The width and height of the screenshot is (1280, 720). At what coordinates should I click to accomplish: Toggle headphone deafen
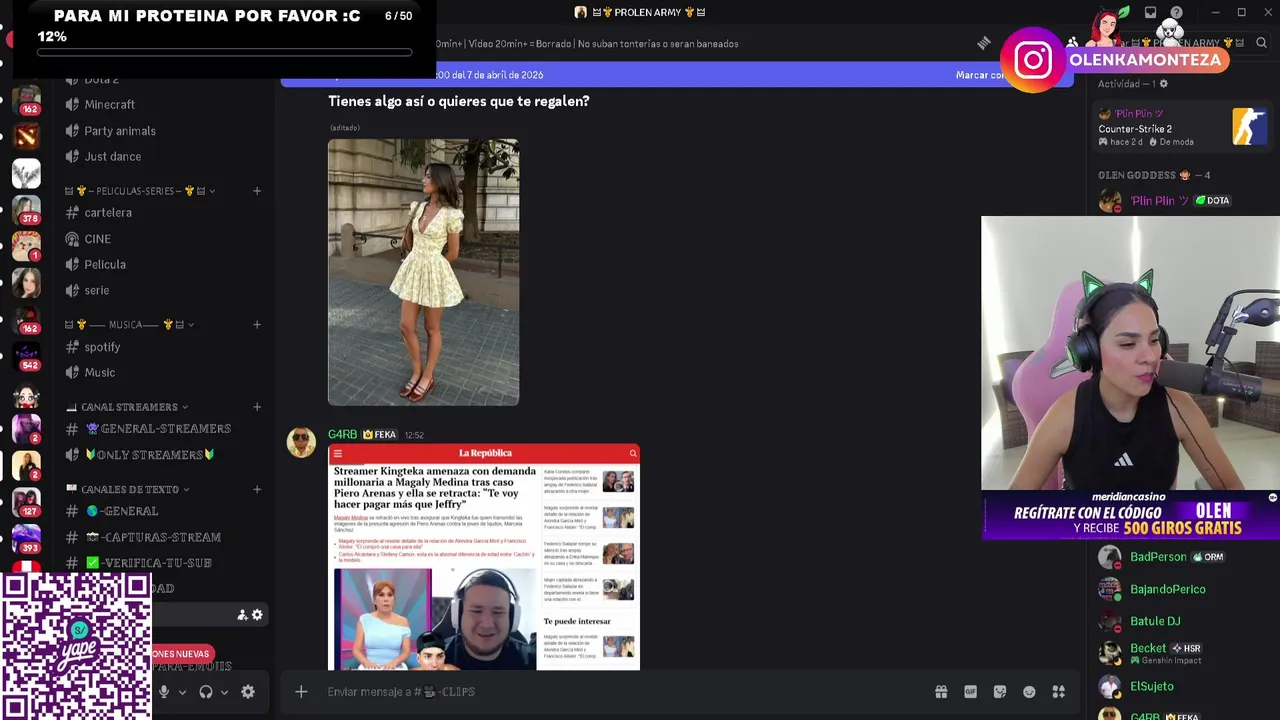click(x=206, y=692)
